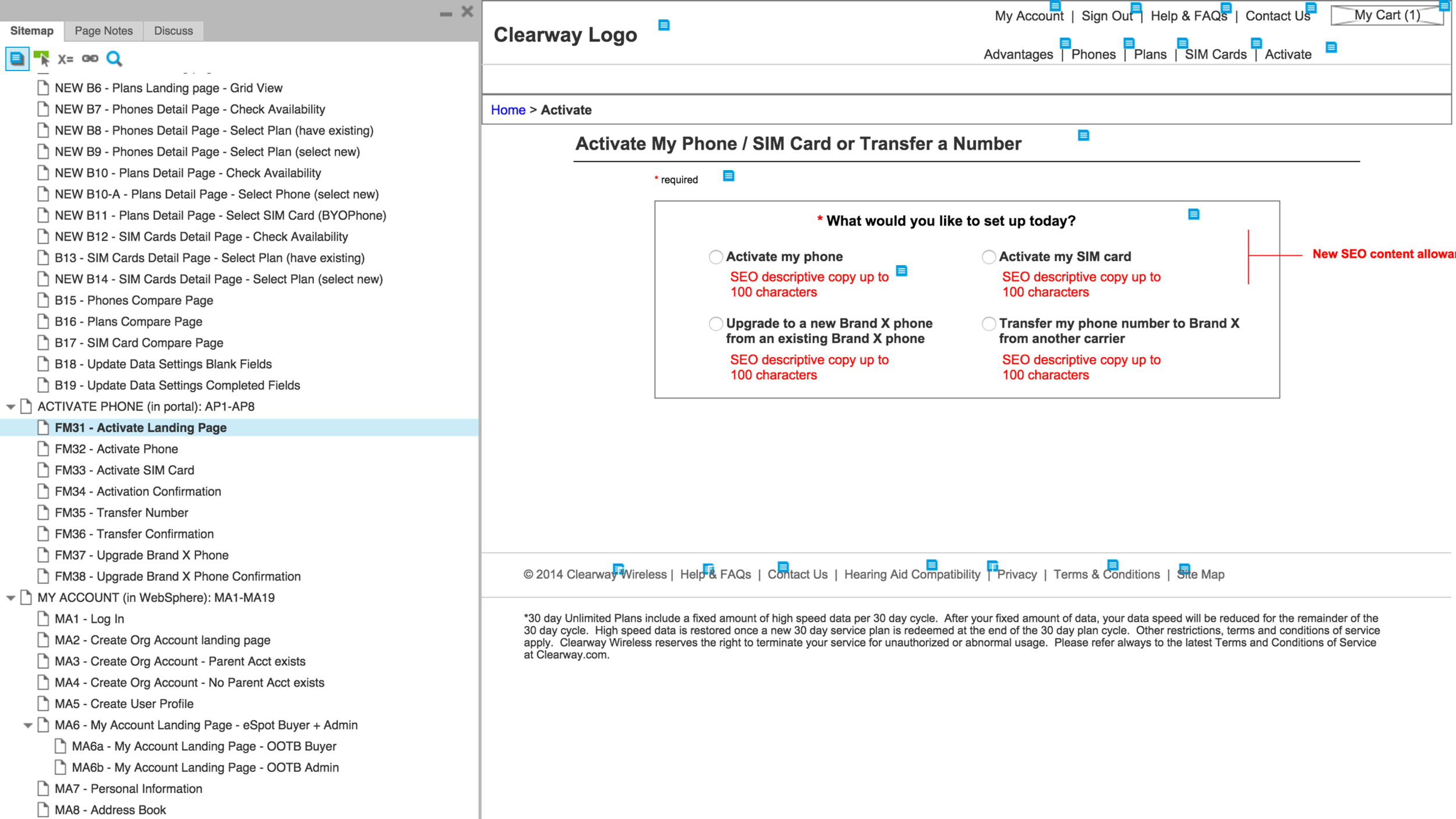1456x819 pixels.
Task: Collapse MY ACCOUNT (in WebSphere) tree node
Action: pyautogui.click(x=10, y=598)
